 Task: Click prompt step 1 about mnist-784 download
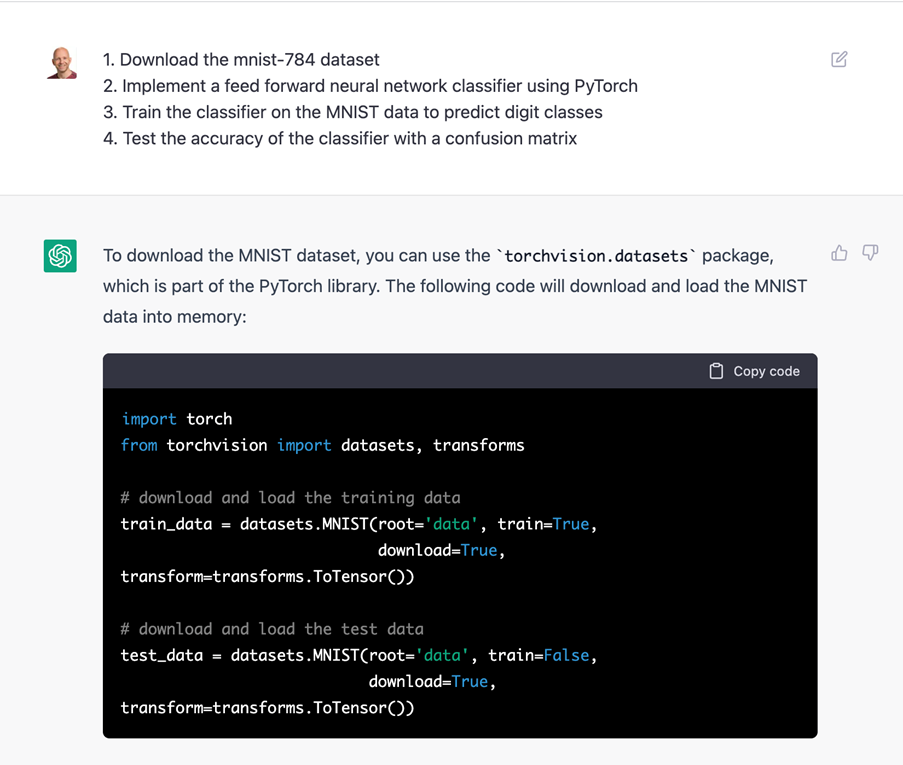(x=241, y=60)
